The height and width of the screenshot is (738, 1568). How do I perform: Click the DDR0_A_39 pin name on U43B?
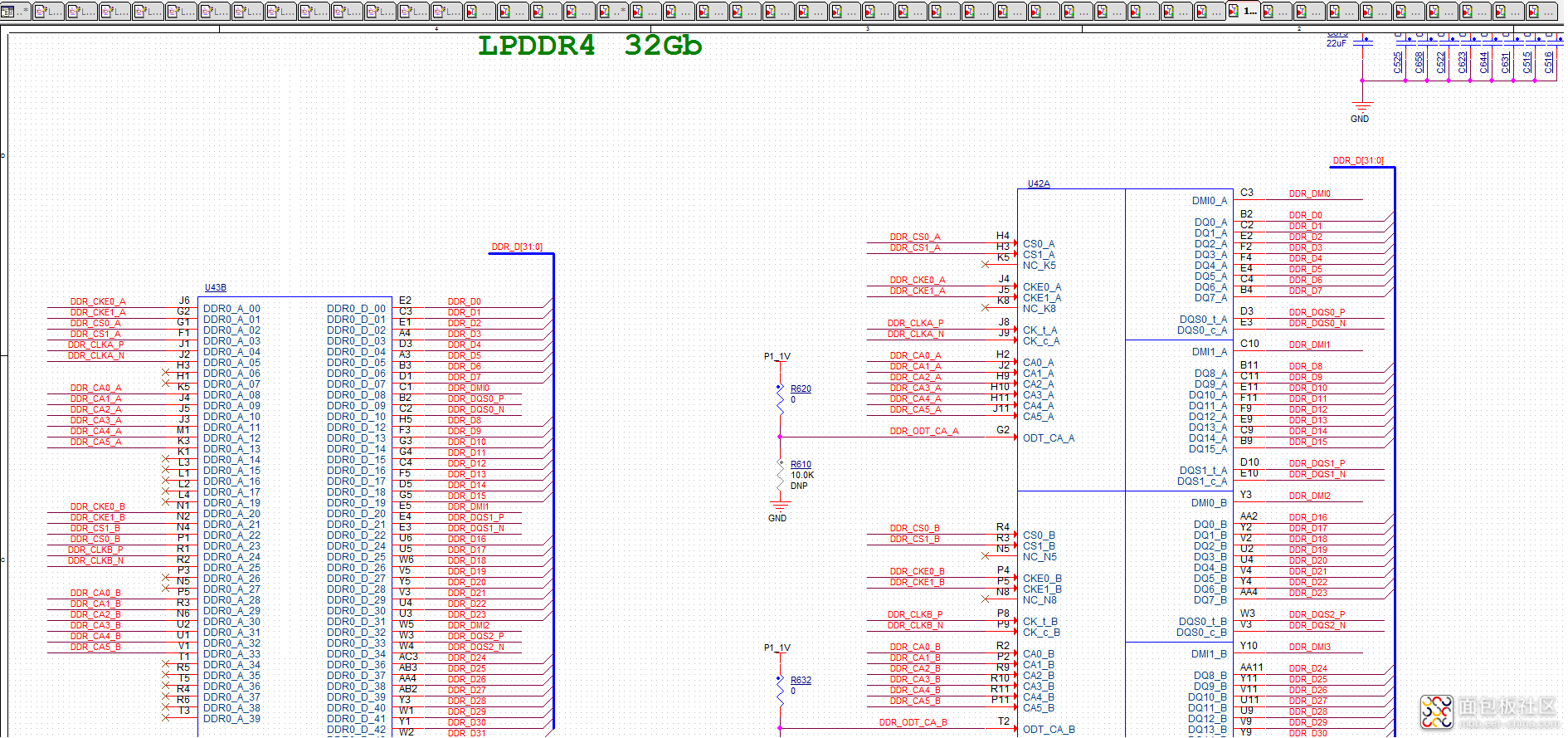click(231, 719)
